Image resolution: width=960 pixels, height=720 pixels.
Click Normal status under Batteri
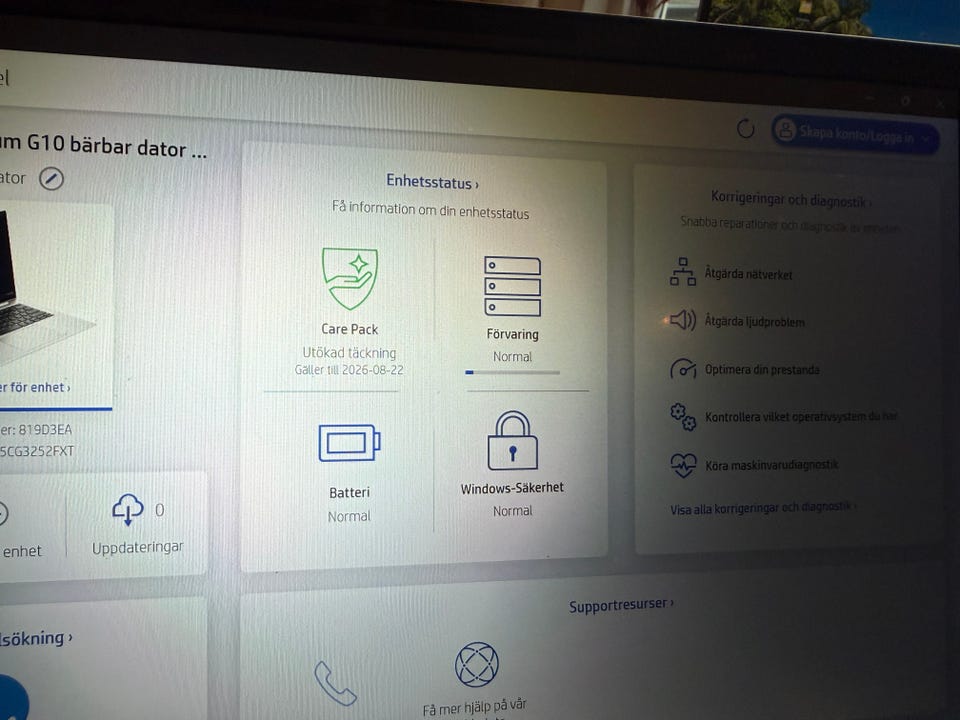349,516
